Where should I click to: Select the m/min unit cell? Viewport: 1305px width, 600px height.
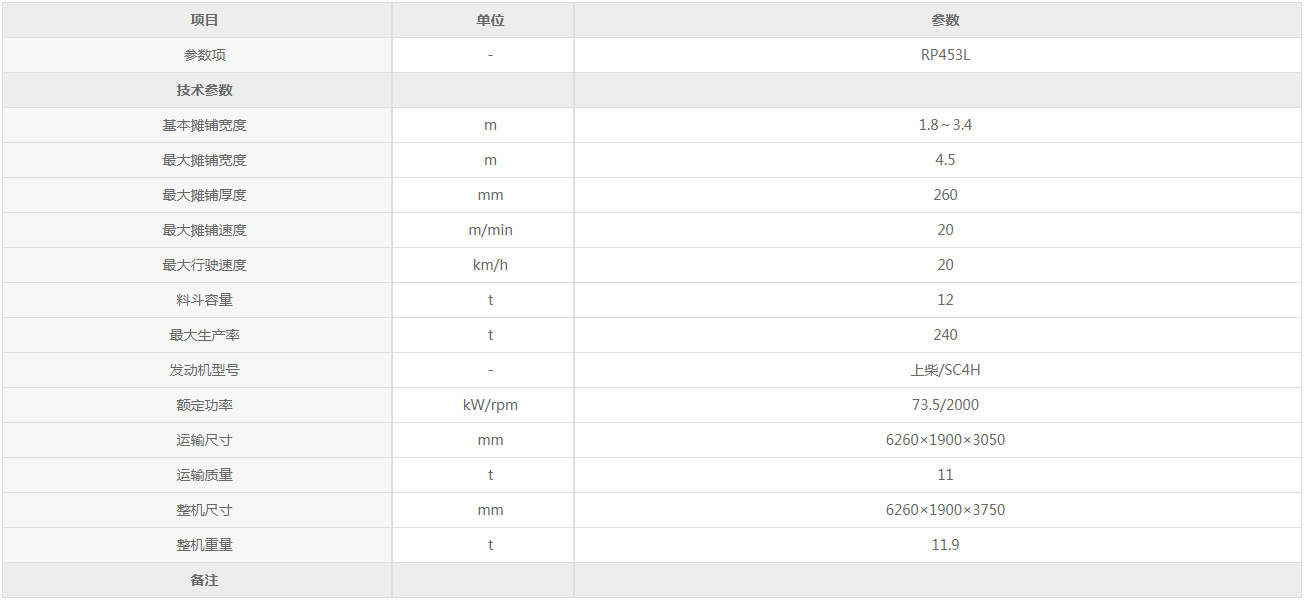tap(490, 230)
